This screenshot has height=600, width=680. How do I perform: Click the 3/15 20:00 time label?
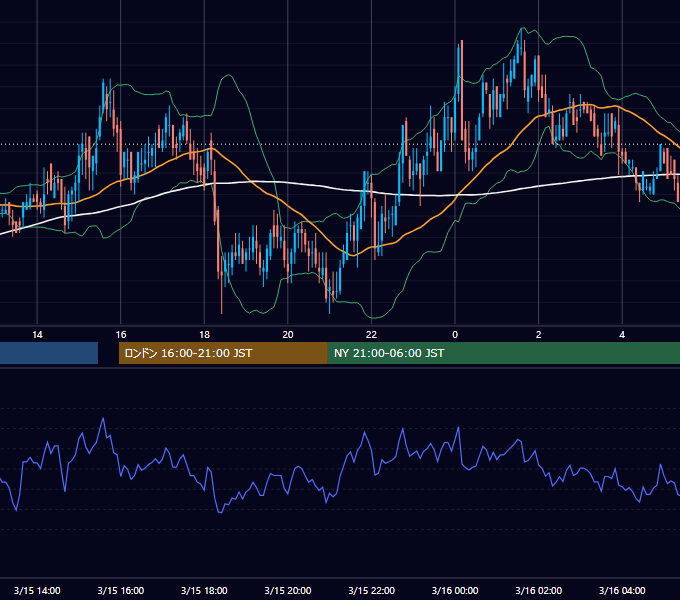[288, 590]
